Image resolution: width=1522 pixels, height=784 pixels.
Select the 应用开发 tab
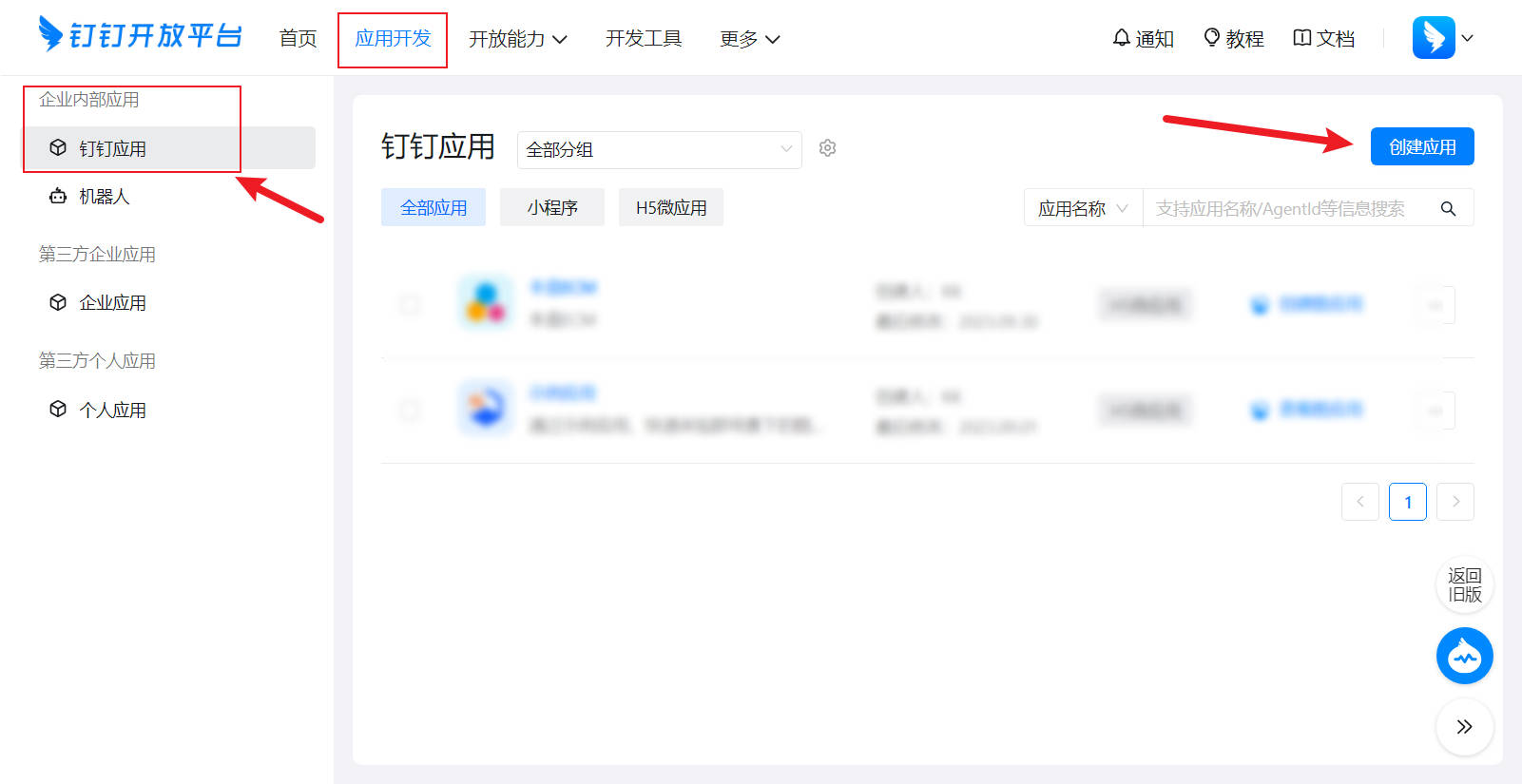click(x=393, y=39)
